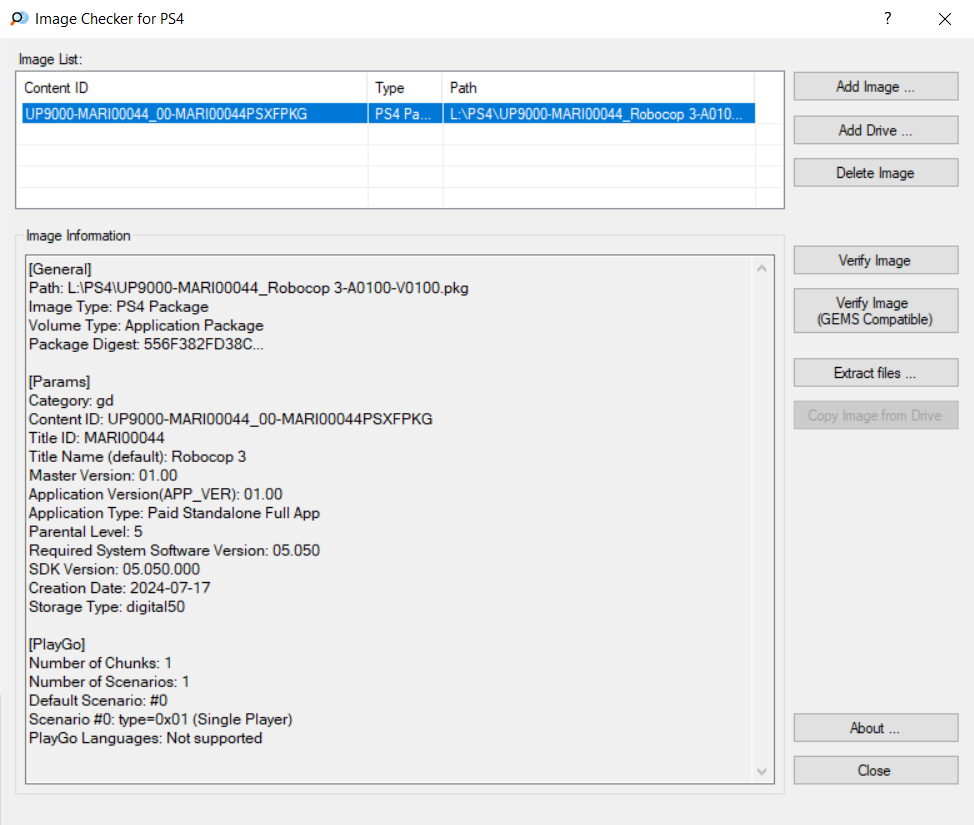The image size is (974, 825).
Task: Run Verify Image (GEMS Compatible)
Action: click(875, 311)
